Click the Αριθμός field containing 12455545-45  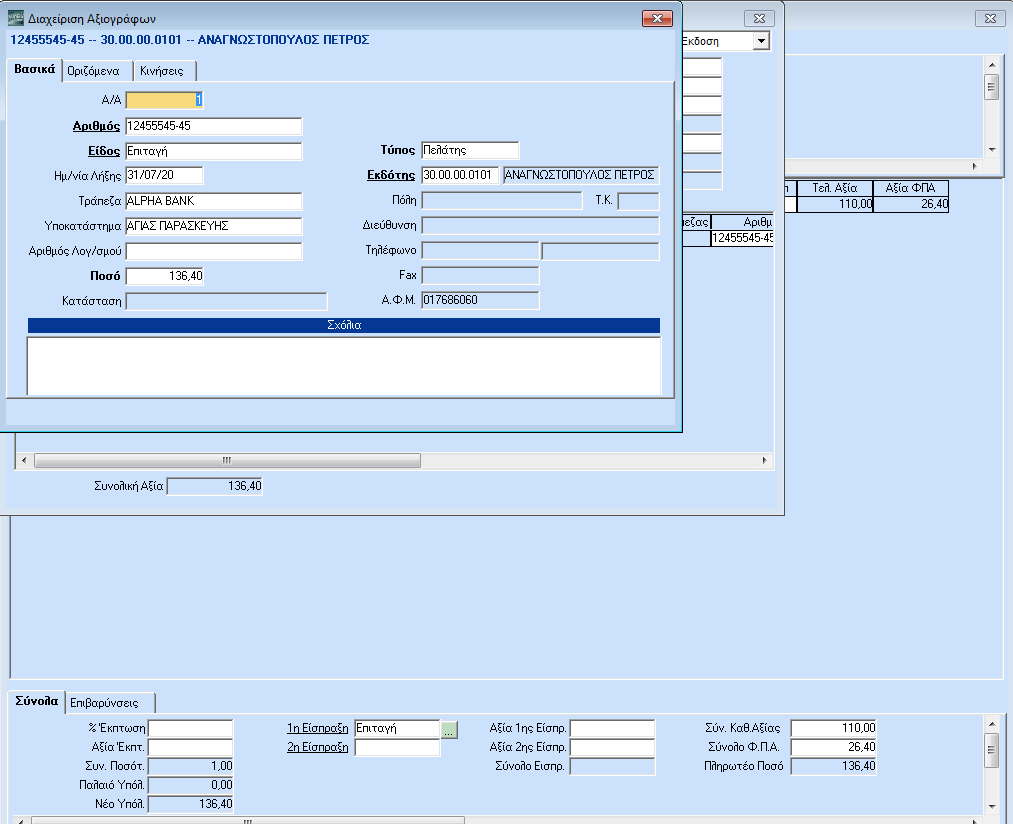tap(214, 126)
